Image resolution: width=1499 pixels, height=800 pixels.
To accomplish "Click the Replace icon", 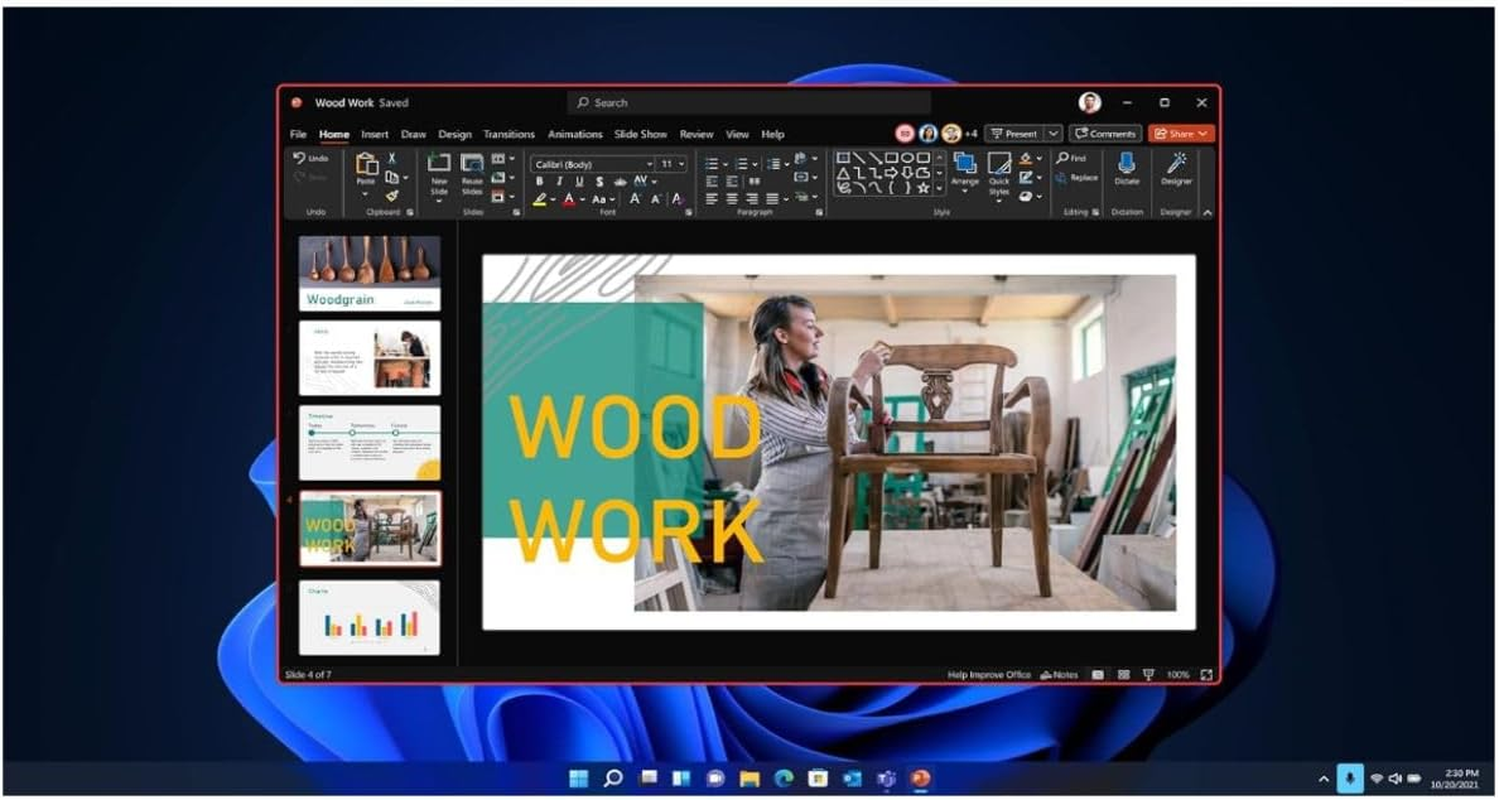I will pos(1060,177).
